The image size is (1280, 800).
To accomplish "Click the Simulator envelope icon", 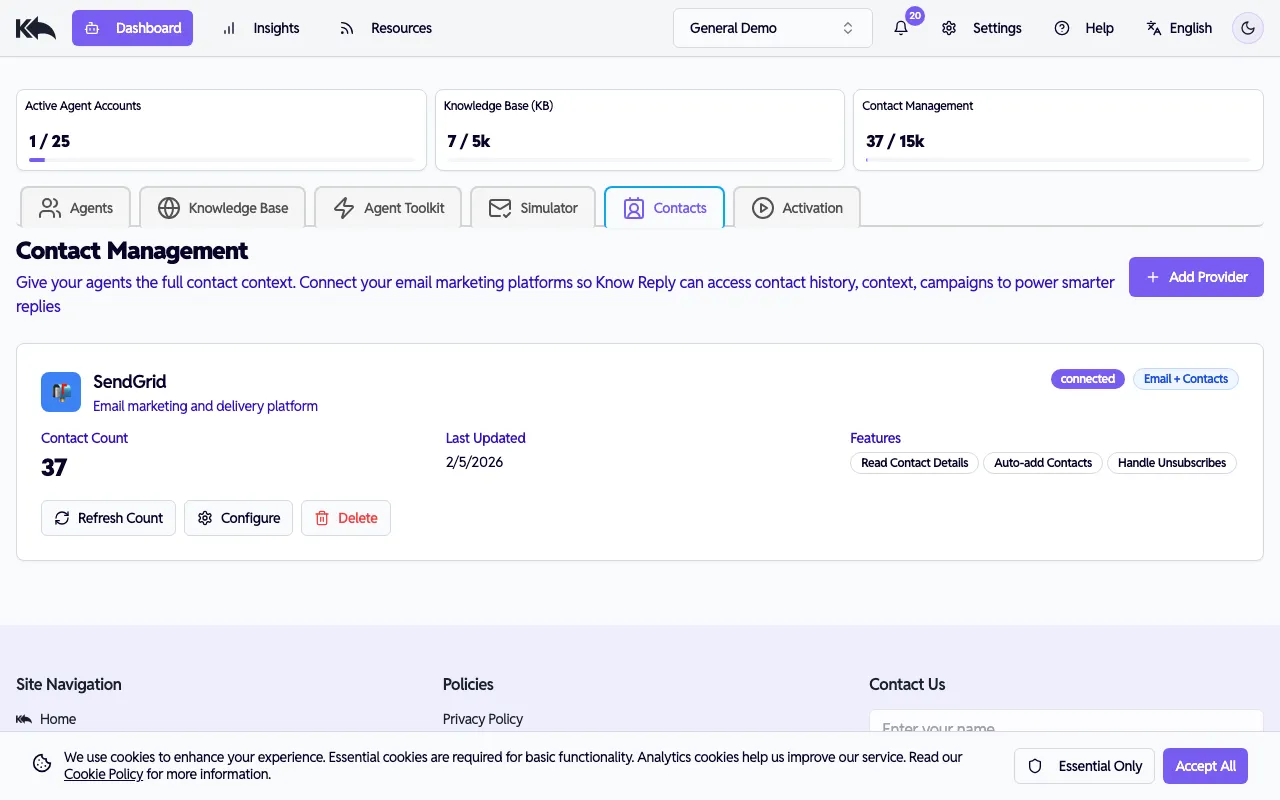I will click(499, 208).
